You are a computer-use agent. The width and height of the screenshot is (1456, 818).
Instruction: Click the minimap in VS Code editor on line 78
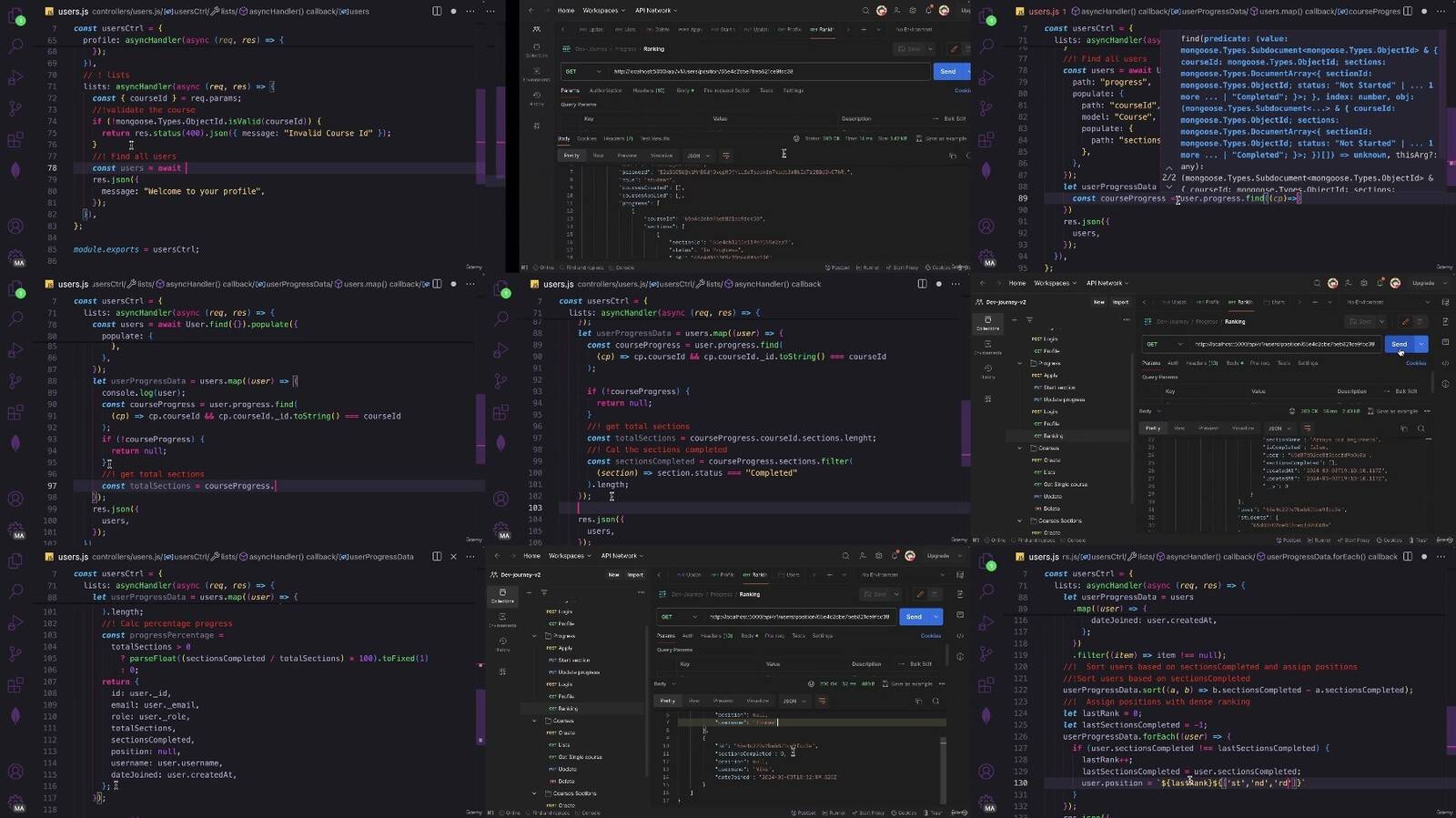(479, 136)
